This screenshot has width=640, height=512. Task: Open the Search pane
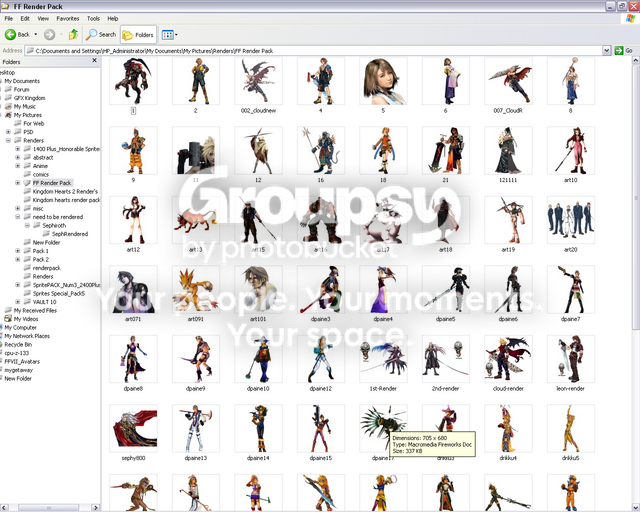point(101,35)
